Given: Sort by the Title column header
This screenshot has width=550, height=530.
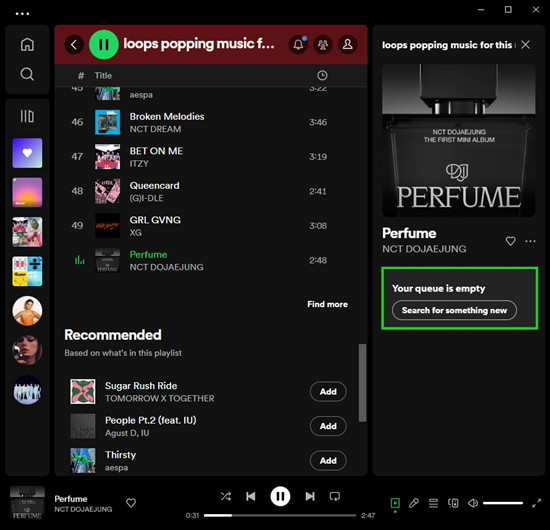Looking at the screenshot, I should [103, 75].
